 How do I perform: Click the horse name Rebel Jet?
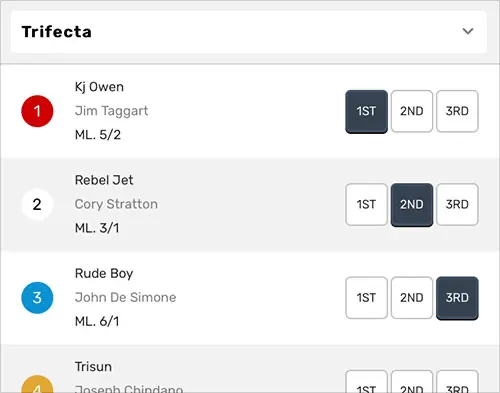click(104, 180)
